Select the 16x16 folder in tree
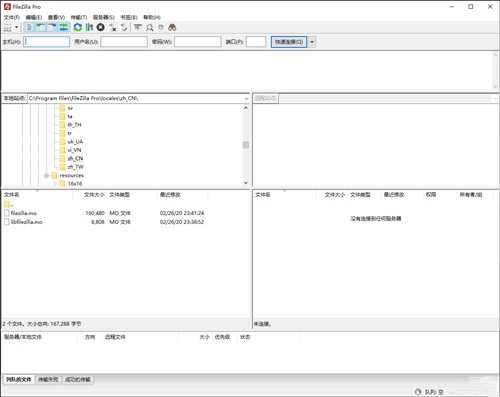Image resolution: width=500 pixels, height=397 pixels. point(75,184)
